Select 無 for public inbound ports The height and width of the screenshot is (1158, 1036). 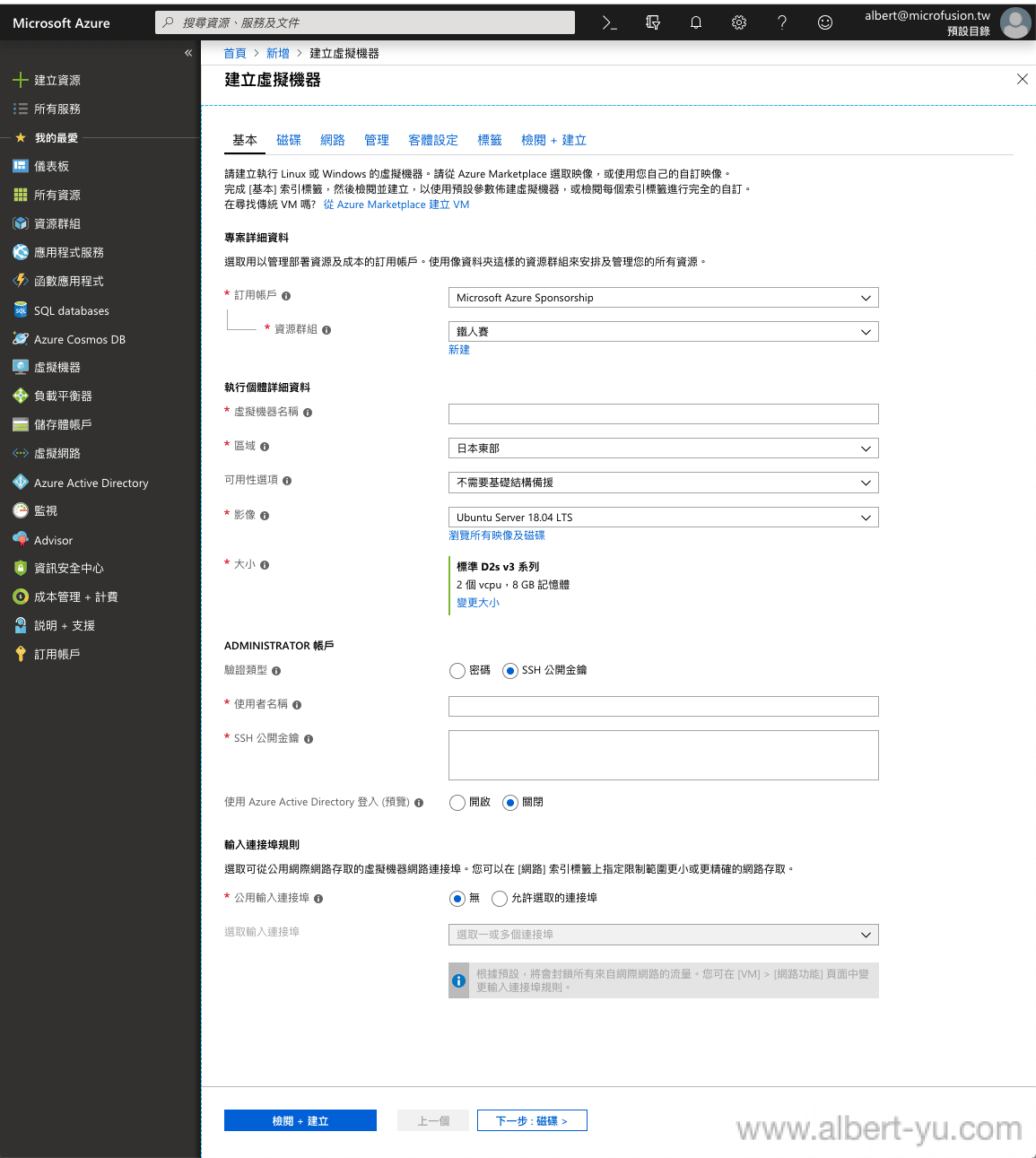click(x=457, y=899)
